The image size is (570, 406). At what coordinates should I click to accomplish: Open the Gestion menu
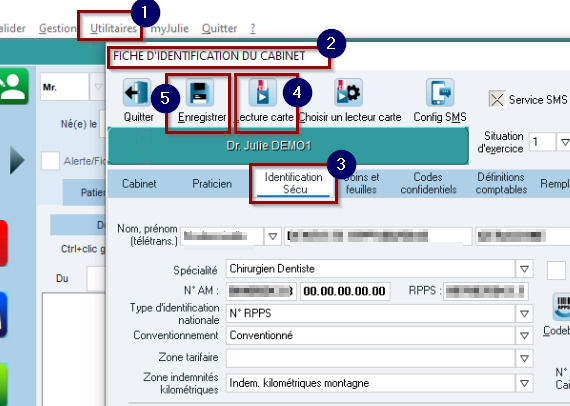57,28
